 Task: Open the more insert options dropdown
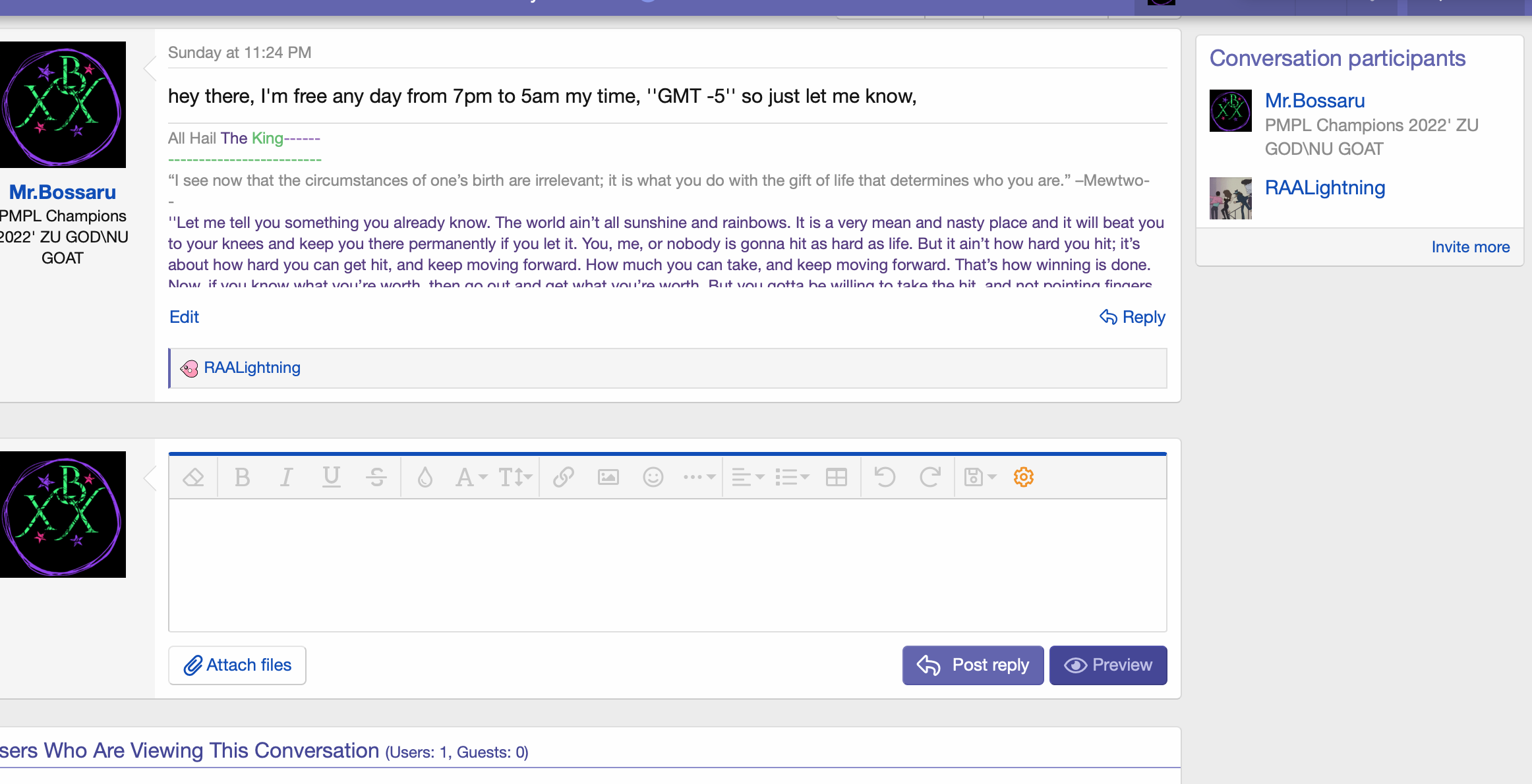coord(699,477)
